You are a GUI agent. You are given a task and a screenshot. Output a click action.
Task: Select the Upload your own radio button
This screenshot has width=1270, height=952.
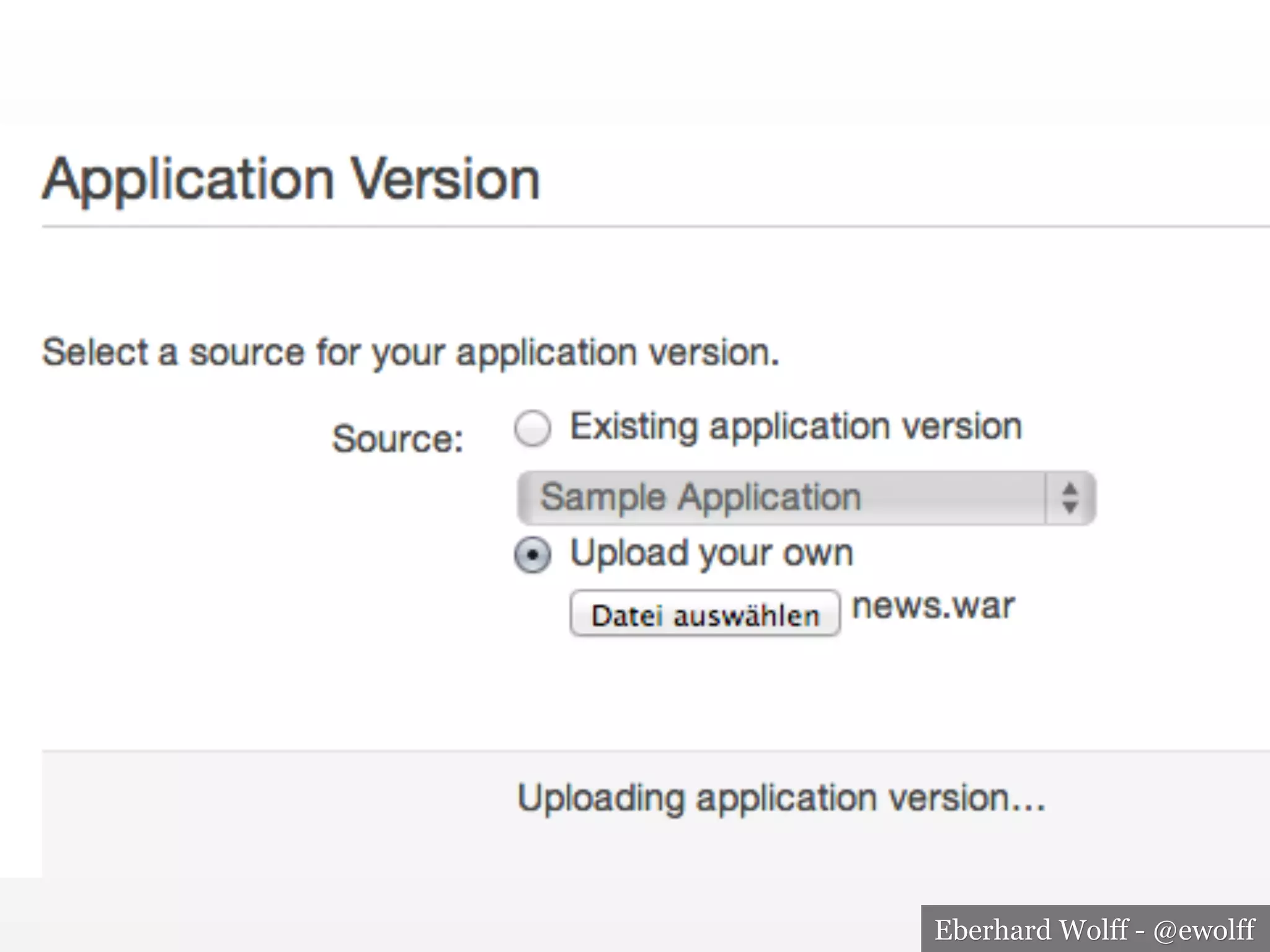(532, 555)
